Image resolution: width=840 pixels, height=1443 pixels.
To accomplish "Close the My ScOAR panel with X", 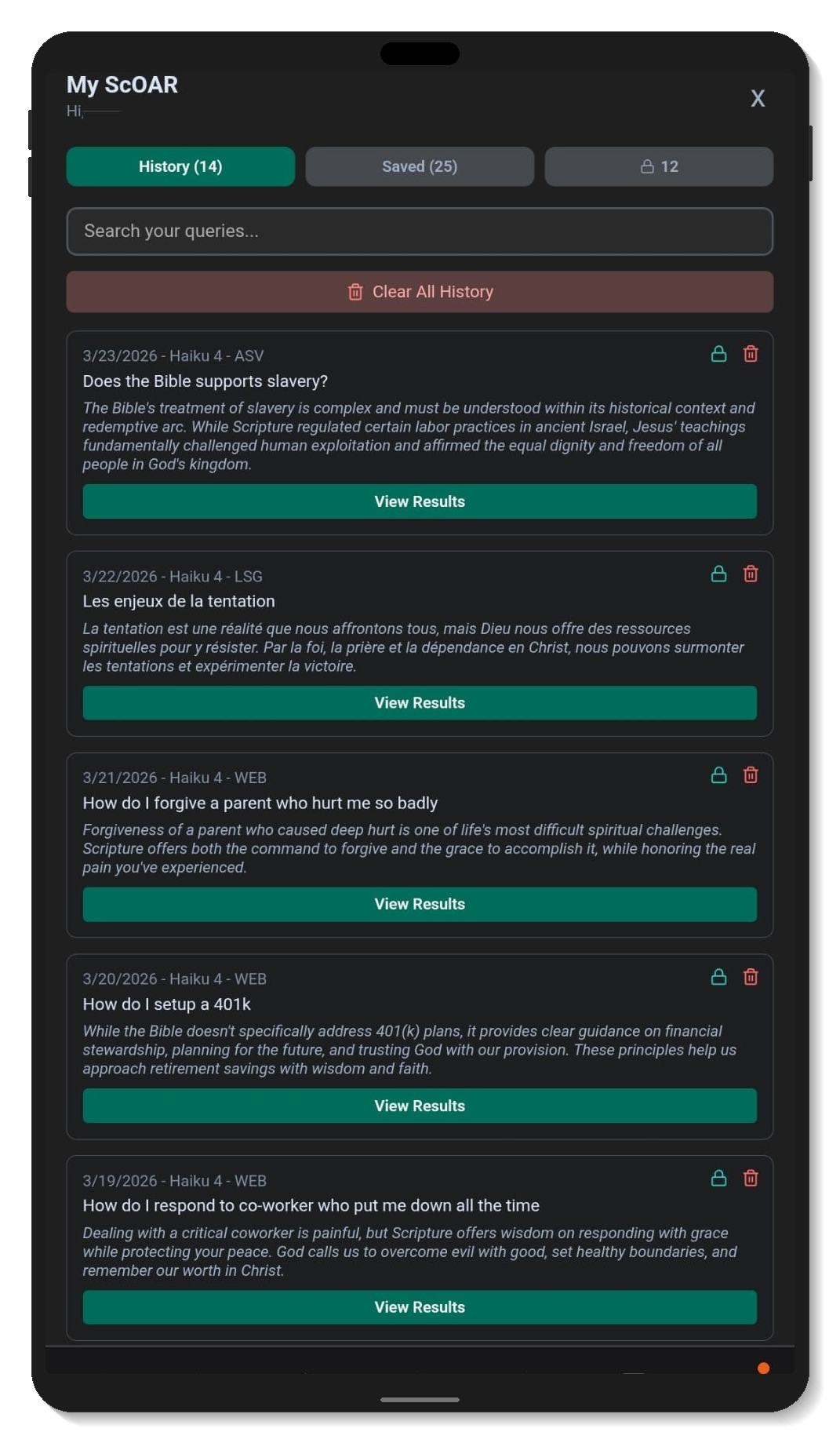I will point(758,98).
